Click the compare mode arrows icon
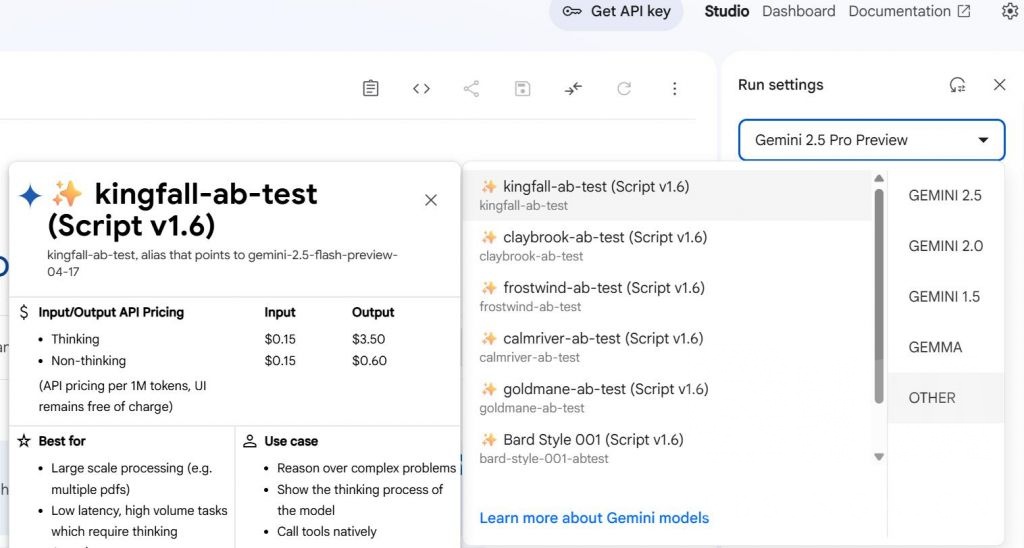Image resolution: width=1024 pixels, height=548 pixels. coord(573,89)
